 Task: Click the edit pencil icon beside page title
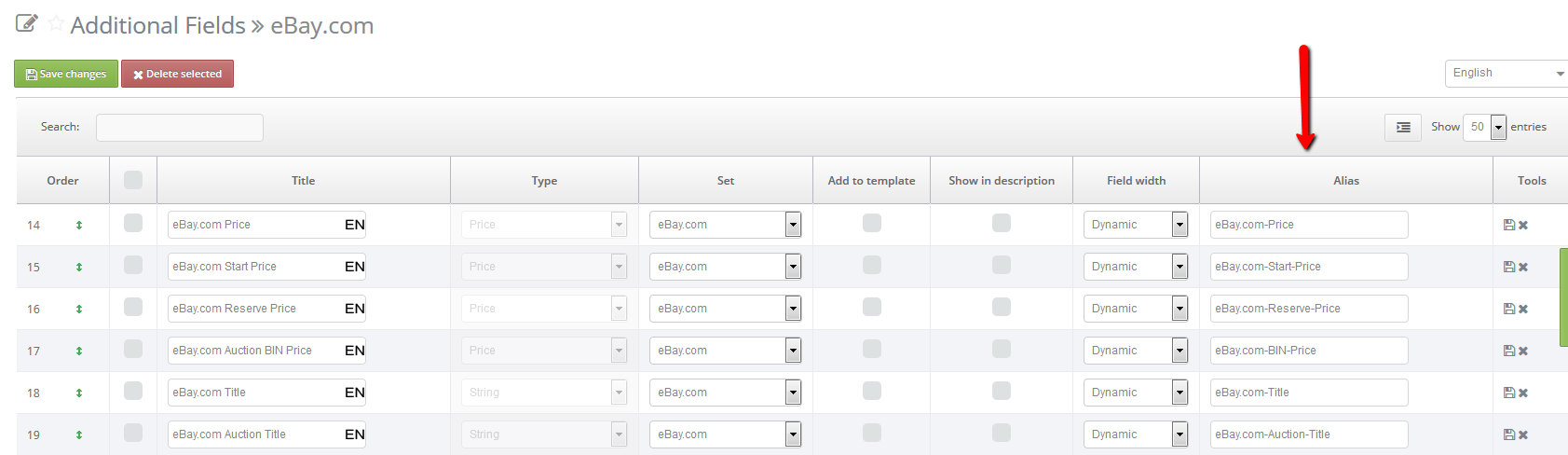(27, 23)
